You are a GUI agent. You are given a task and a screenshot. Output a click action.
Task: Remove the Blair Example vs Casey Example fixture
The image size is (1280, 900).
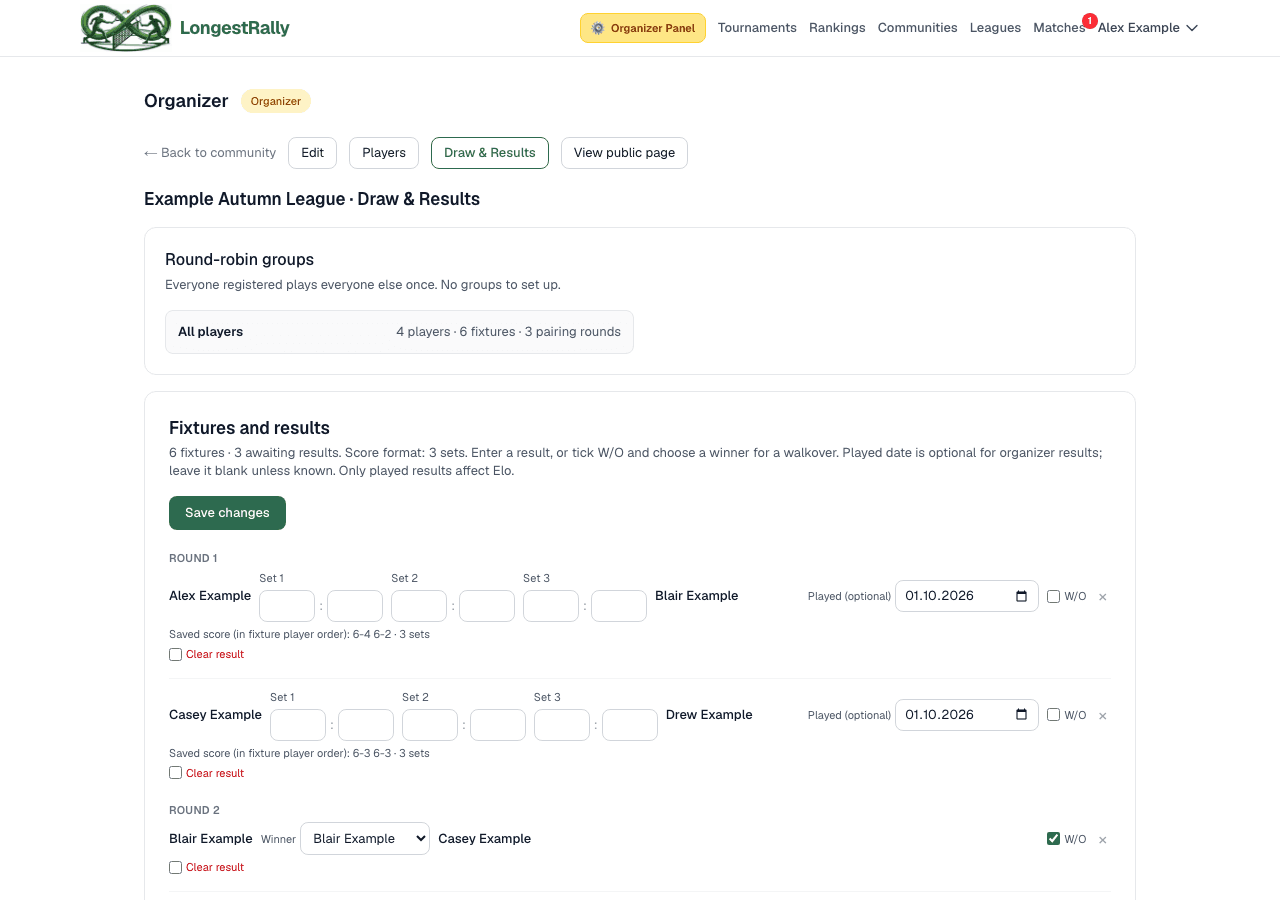click(x=1103, y=840)
